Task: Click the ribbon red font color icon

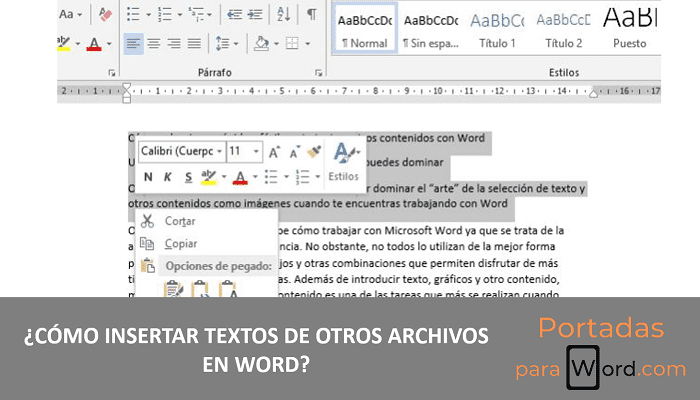Action: (94, 44)
